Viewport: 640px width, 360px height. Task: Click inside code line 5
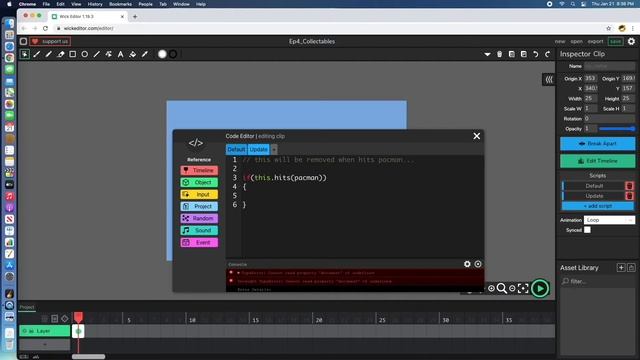tap(362, 196)
